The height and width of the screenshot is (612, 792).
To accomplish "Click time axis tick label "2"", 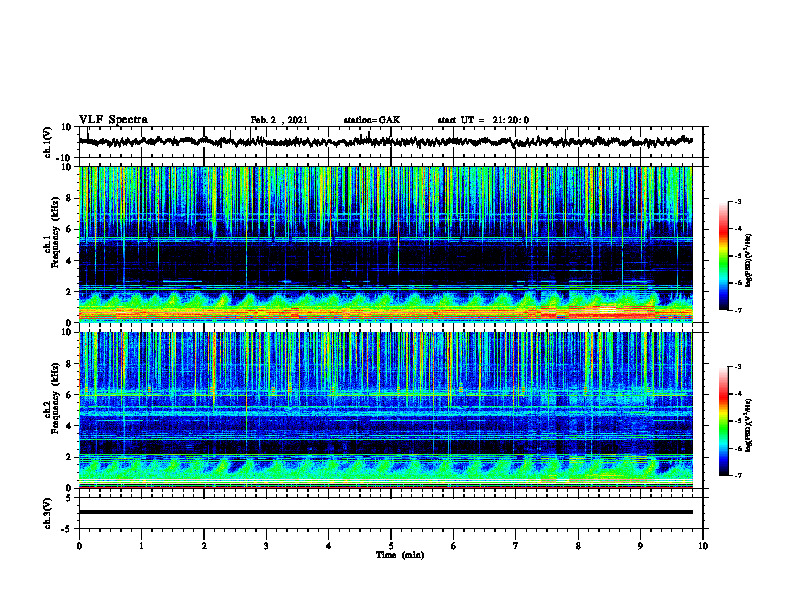I will (204, 546).
